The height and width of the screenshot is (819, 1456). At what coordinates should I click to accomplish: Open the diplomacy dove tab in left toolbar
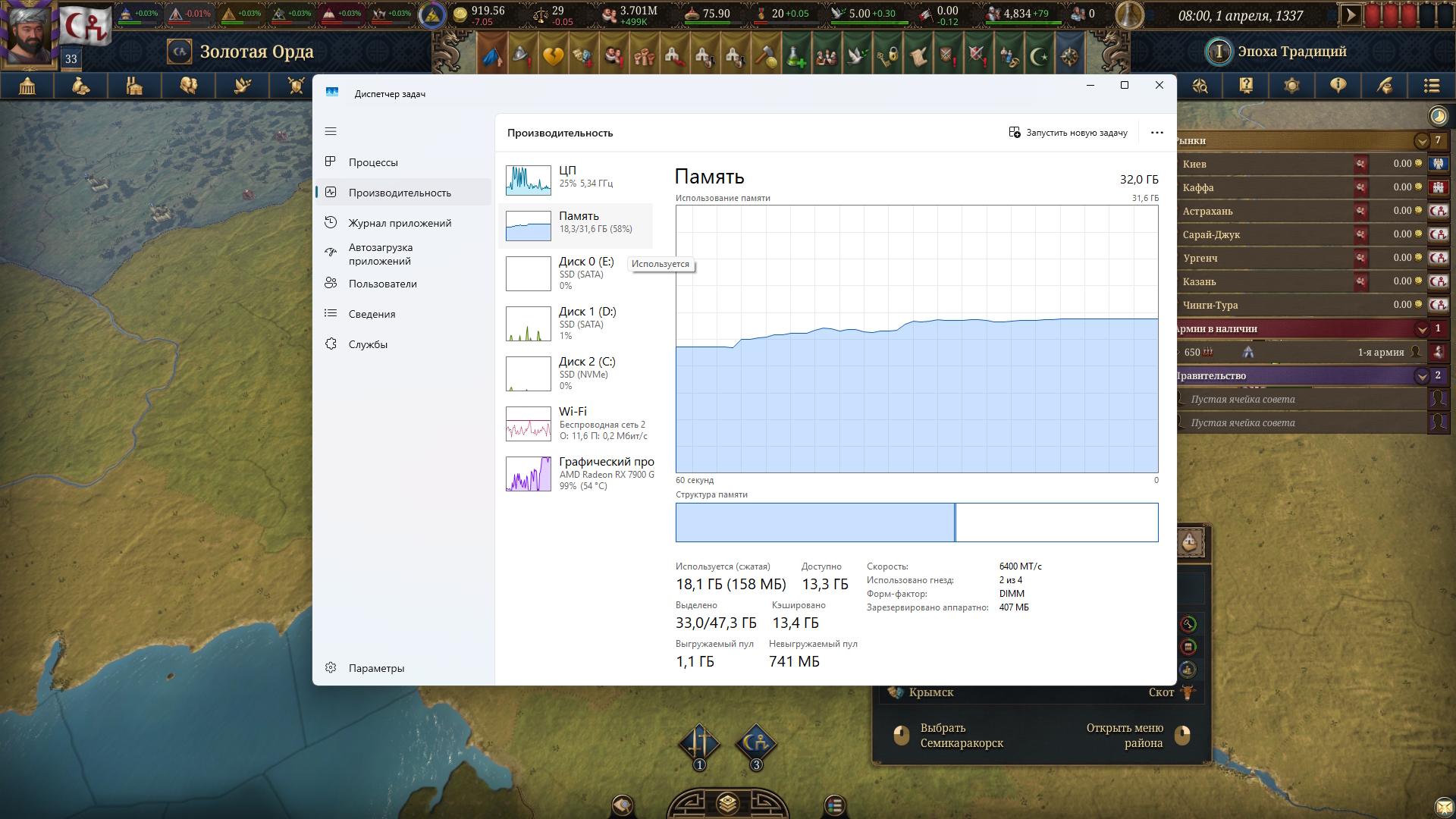(x=243, y=86)
